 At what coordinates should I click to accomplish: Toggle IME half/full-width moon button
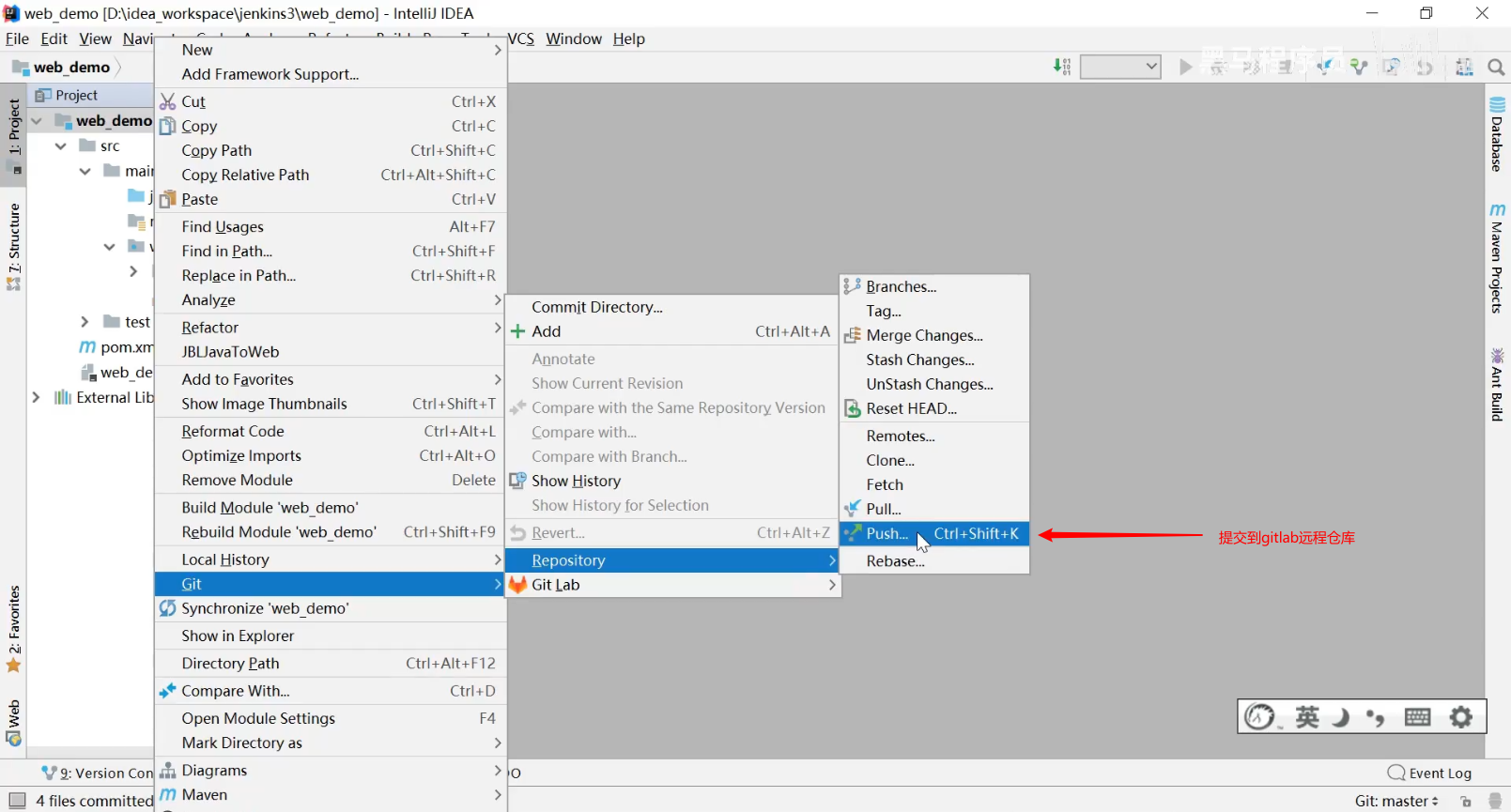[x=1341, y=717]
